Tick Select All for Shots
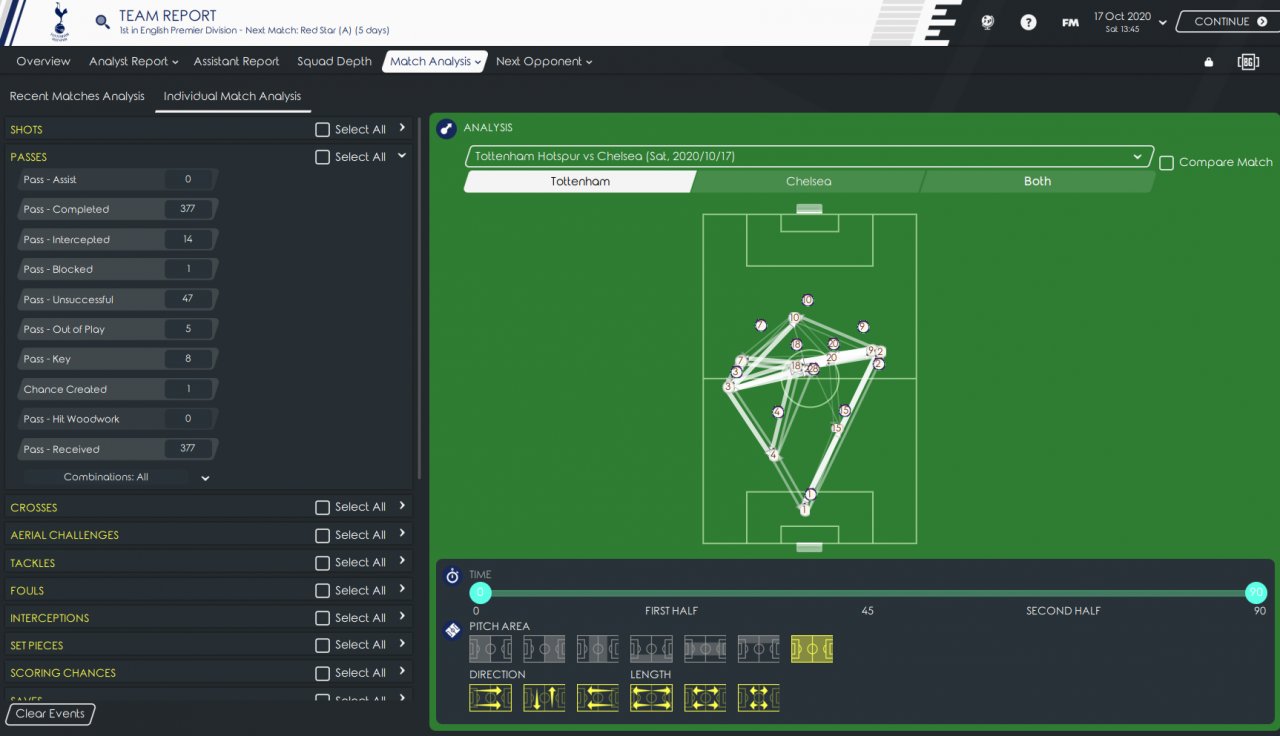Viewport: 1280px width, 736px height. click(x=322, y=130)
